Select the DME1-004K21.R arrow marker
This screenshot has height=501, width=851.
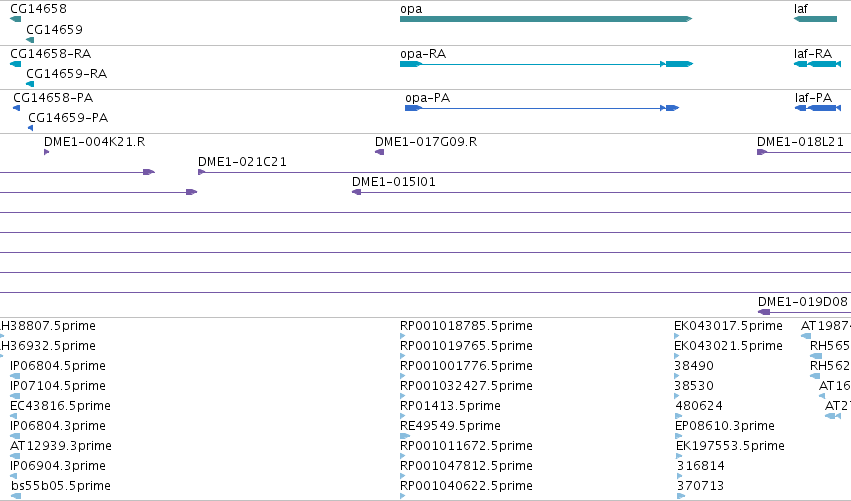(x=47, y=152)
